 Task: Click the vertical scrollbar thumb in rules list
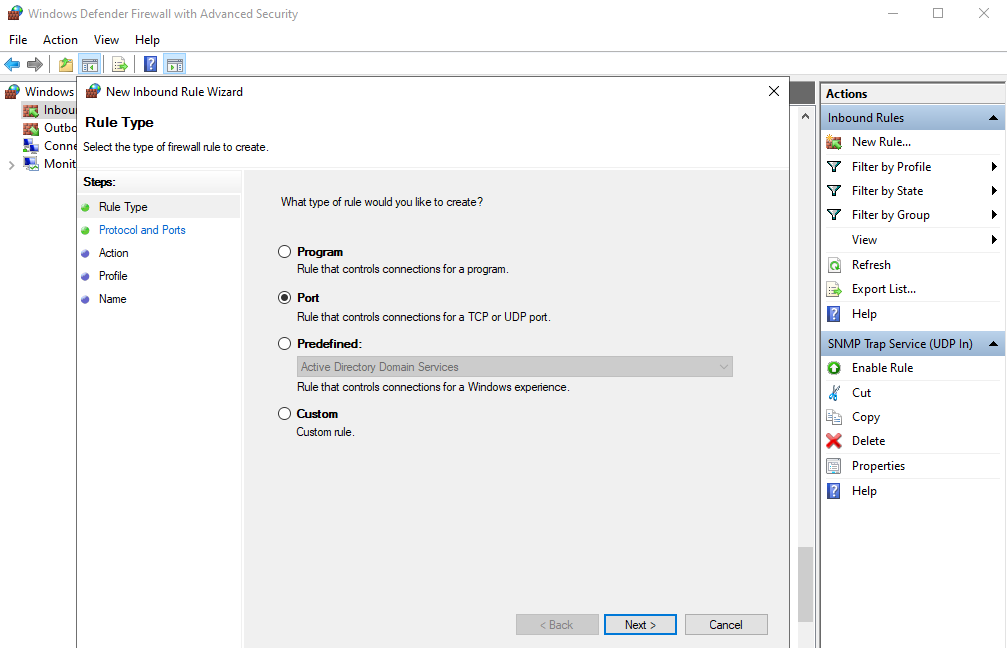(x=805, y=584)
